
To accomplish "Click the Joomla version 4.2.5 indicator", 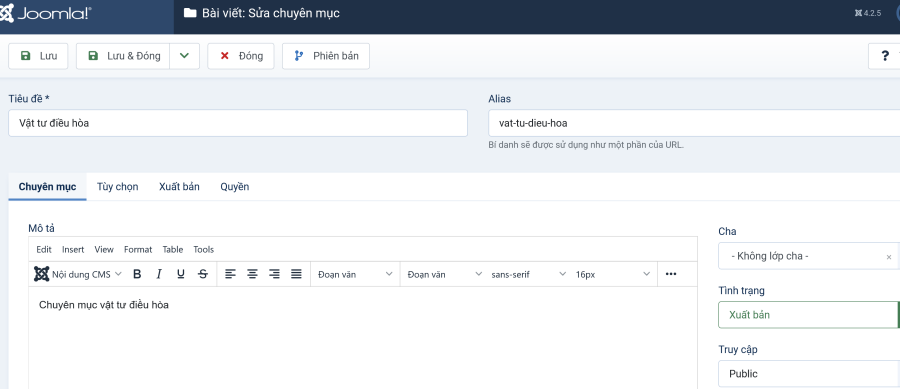I will pyautogui.click(x=868, y=13).
